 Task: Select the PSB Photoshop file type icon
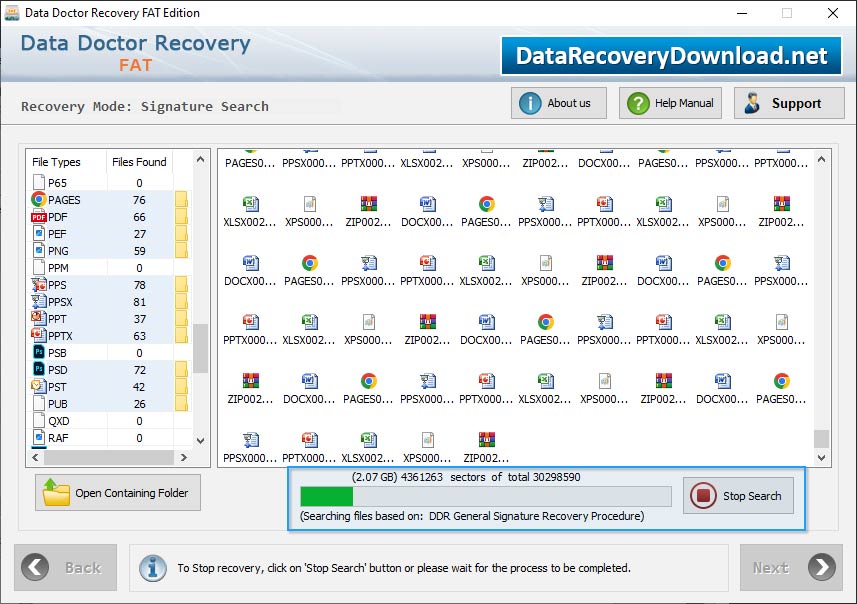coord(38,353)
